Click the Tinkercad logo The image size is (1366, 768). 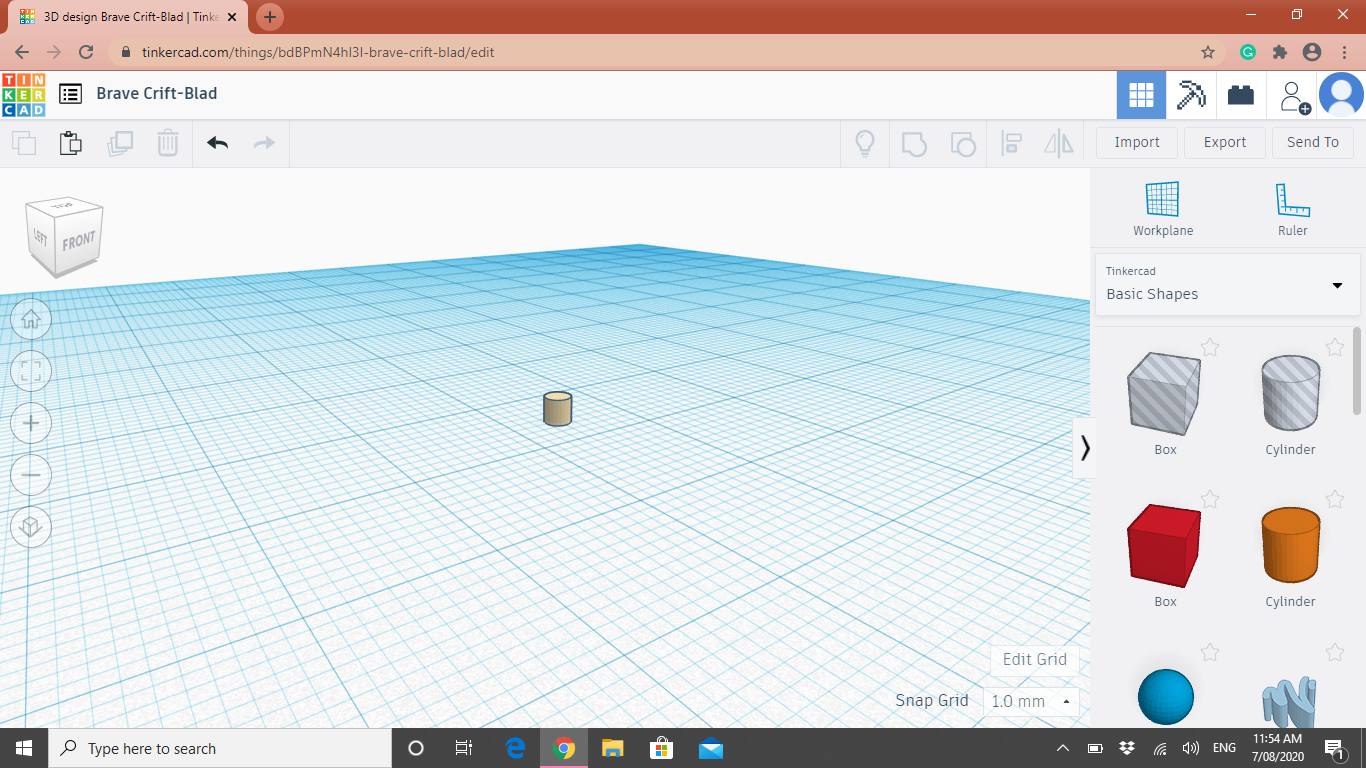(23, 95)
